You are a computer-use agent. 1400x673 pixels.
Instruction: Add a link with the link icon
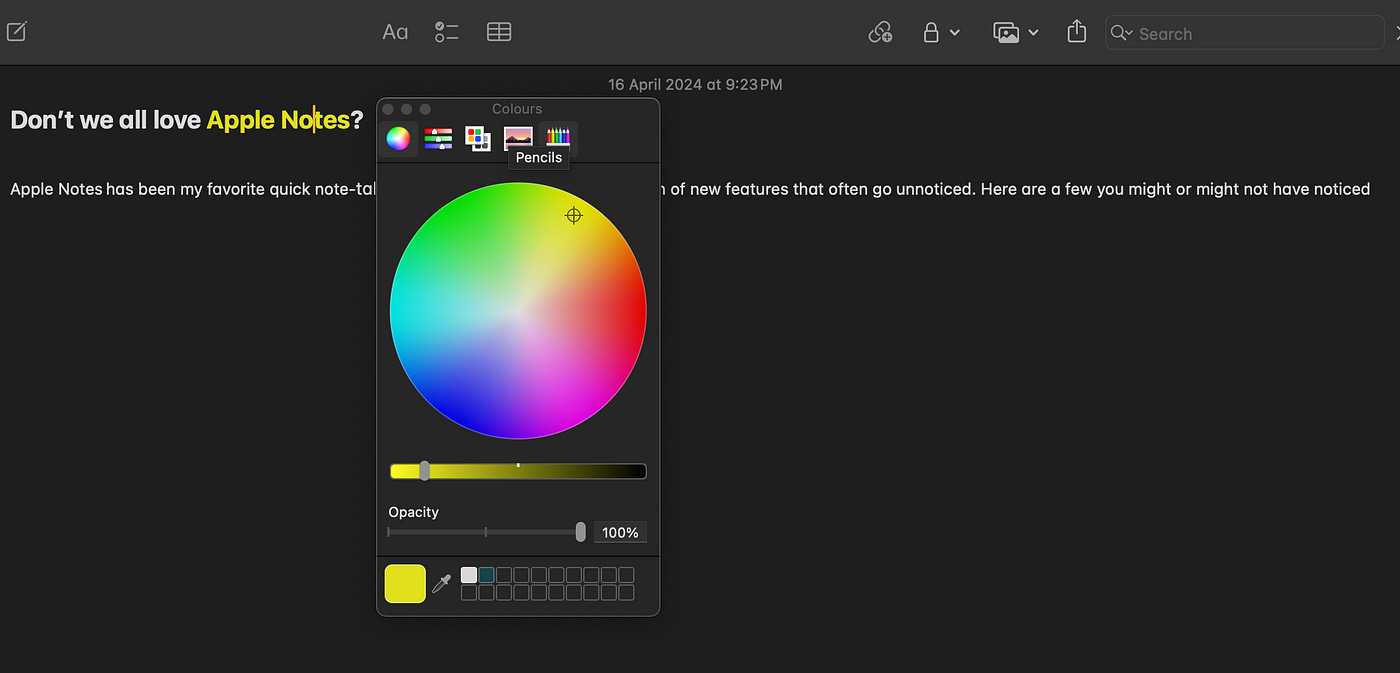click(x=880, y=33)
